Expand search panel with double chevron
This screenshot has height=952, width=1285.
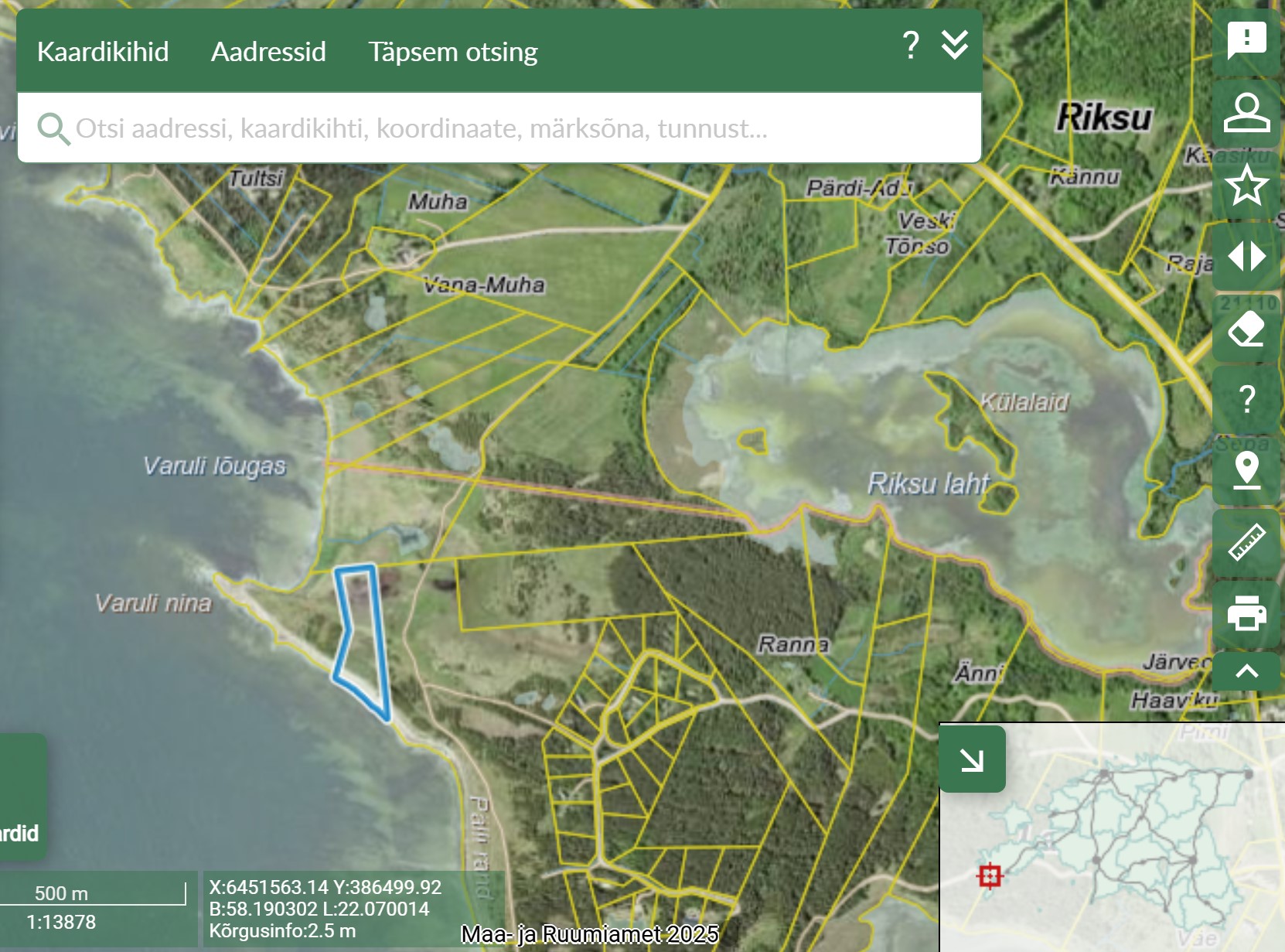955,46
